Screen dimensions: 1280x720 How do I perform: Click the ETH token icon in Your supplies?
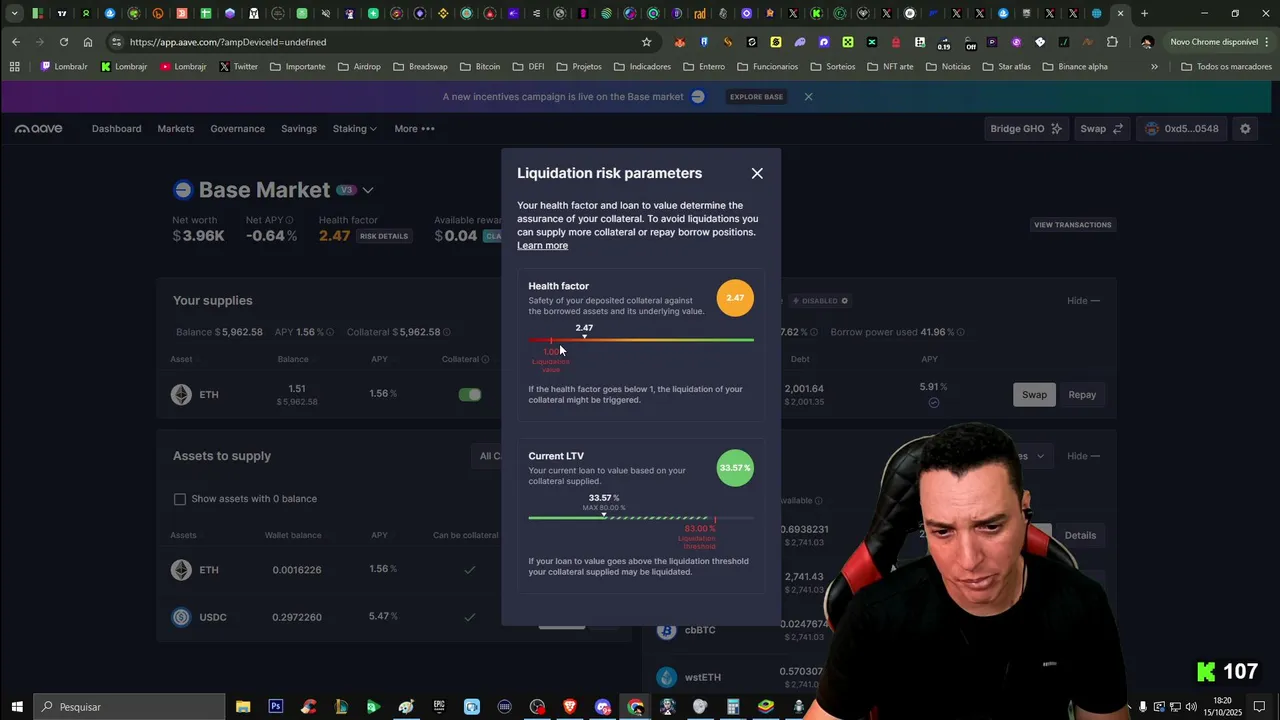(x=181, y=395)
